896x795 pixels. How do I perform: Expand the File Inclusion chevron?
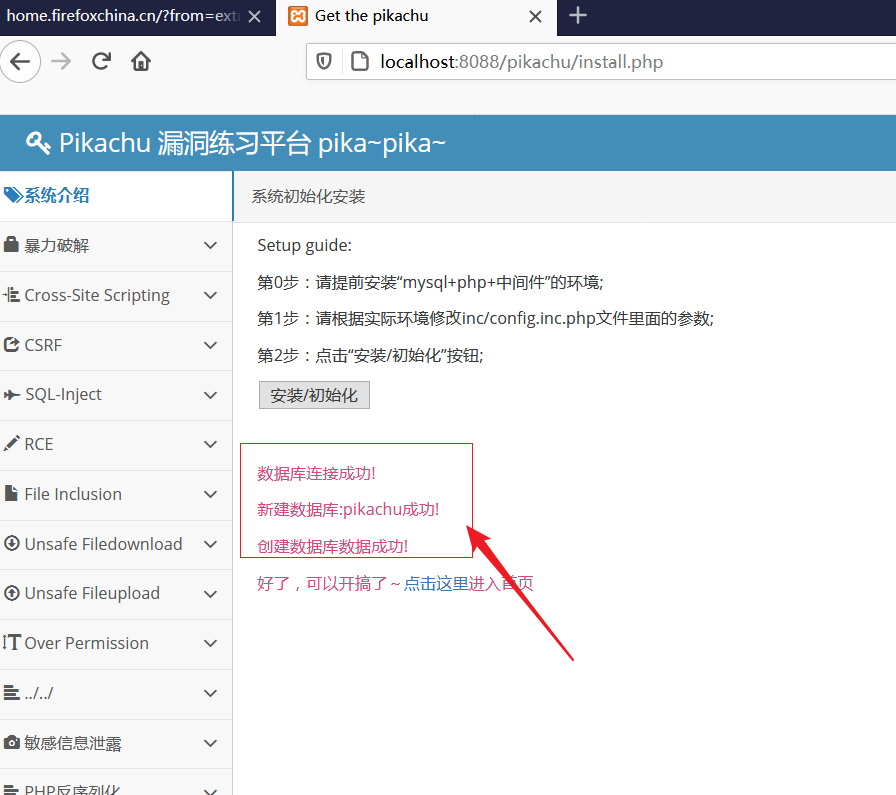click(210, 494)
